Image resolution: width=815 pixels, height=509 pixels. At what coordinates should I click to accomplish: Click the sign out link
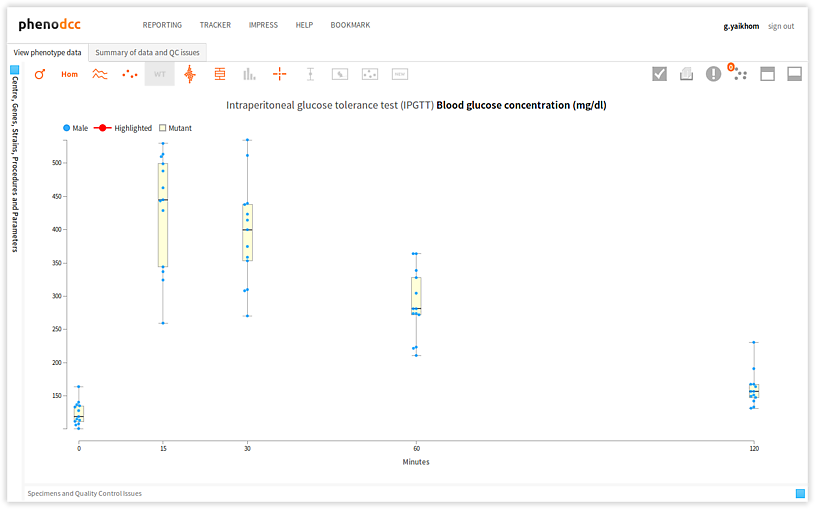pos(781,26)
